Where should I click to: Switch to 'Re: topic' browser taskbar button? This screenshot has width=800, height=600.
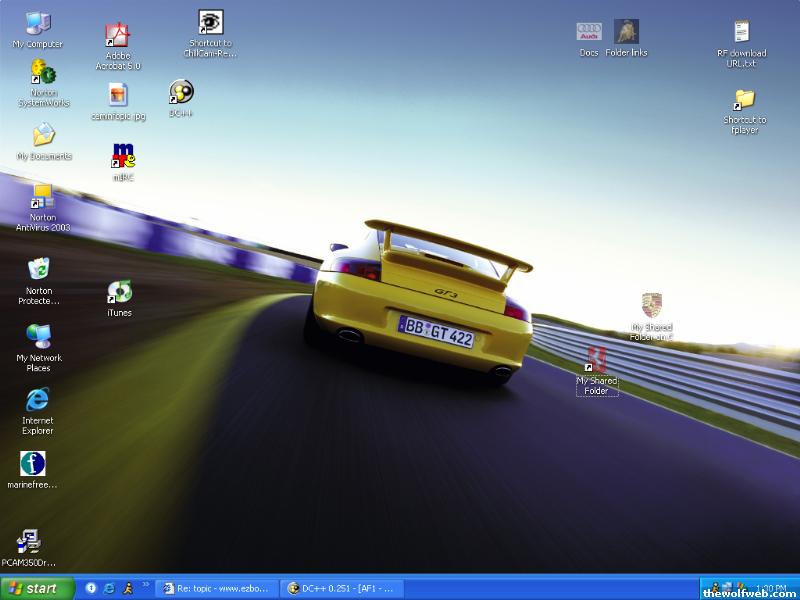[215, 588]
